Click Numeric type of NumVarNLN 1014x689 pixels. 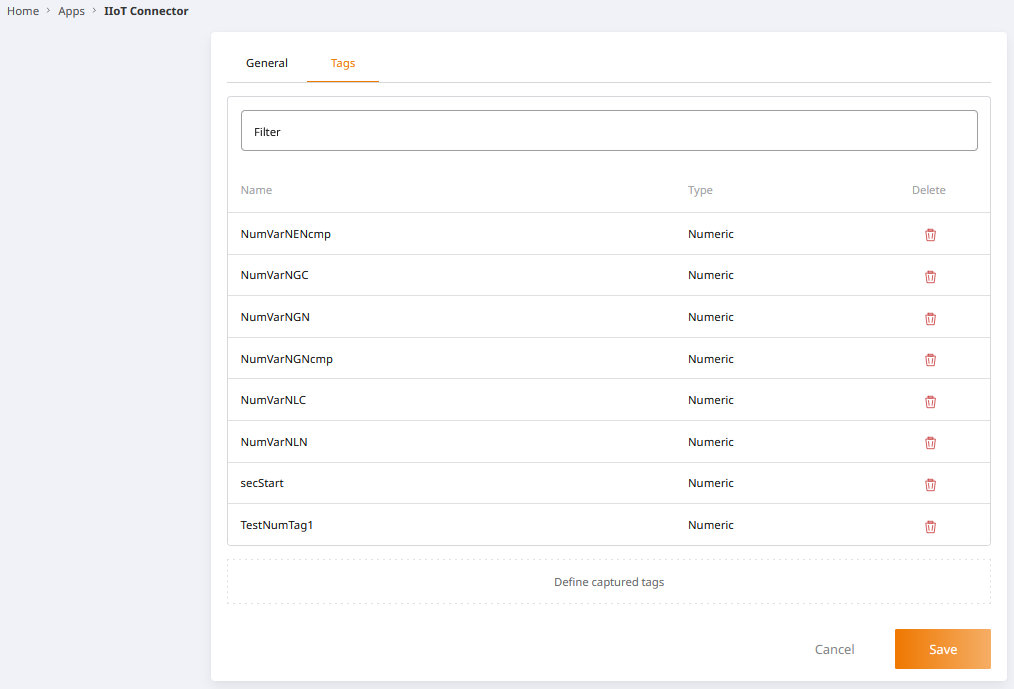[x=710, y=442]
